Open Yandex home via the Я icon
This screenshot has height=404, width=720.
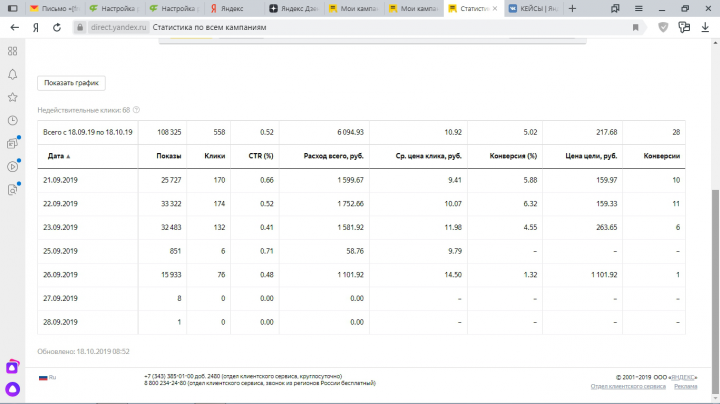36,28
